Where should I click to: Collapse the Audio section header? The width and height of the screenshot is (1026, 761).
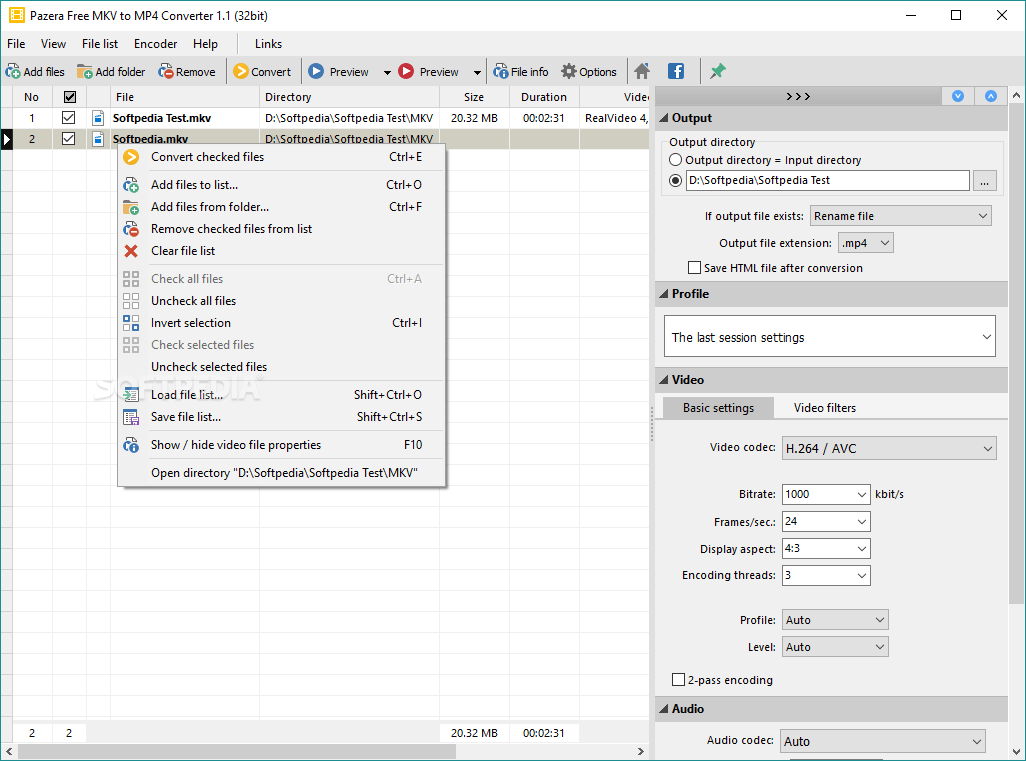831,709
